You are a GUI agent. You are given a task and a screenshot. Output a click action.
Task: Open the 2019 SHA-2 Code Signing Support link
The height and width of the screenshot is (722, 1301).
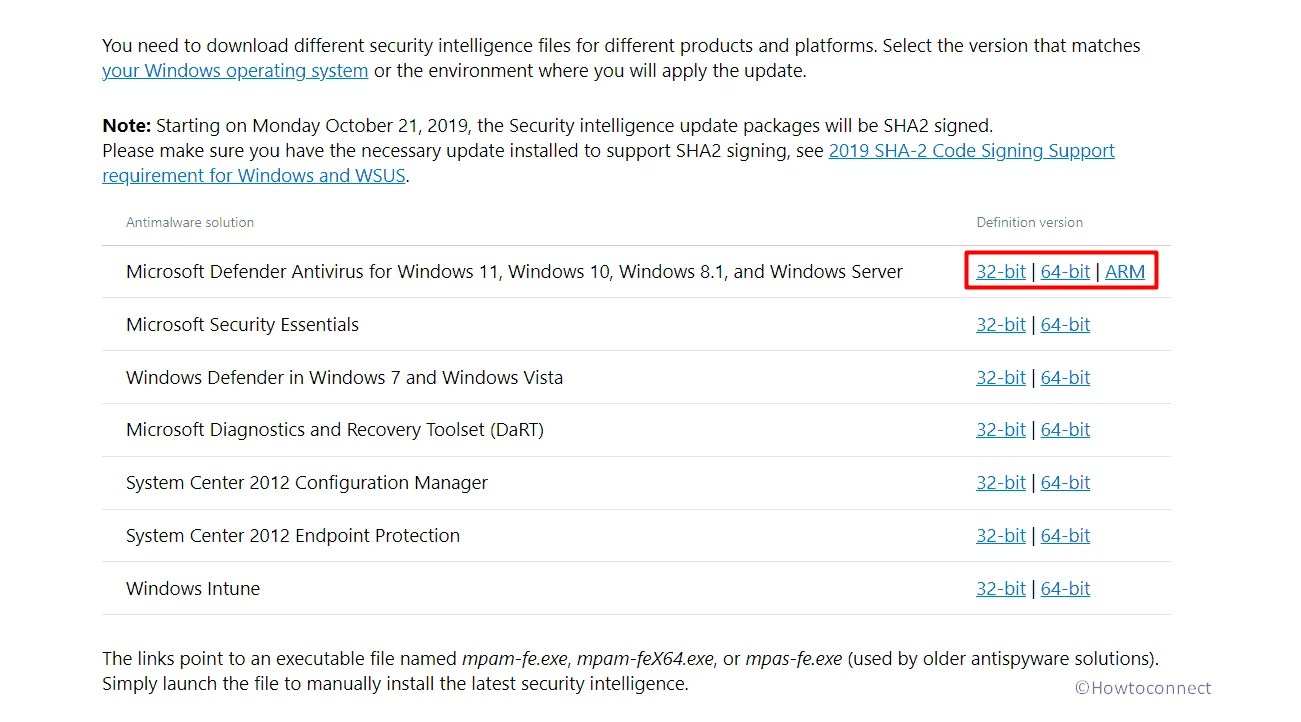click(970, 150)
